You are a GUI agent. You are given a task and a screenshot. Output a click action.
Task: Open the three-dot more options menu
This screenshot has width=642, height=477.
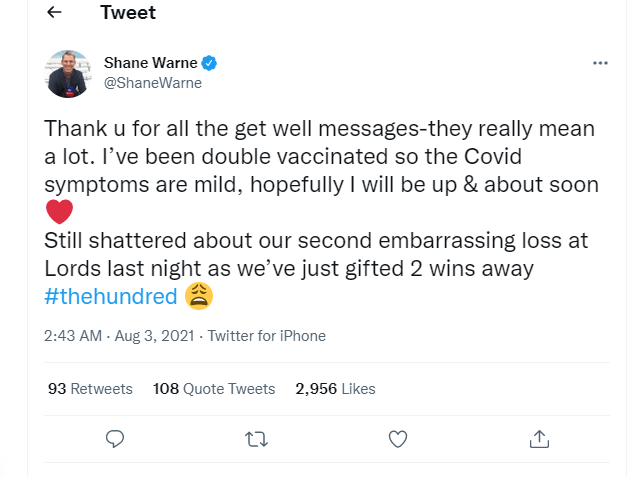click(x=600, y=63)
